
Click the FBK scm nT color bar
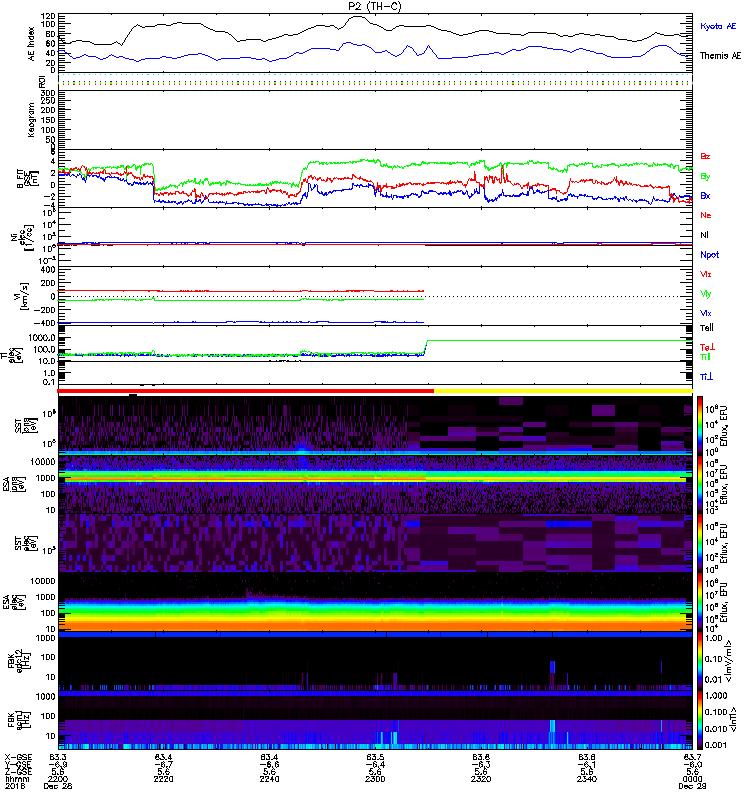(700, 720)
